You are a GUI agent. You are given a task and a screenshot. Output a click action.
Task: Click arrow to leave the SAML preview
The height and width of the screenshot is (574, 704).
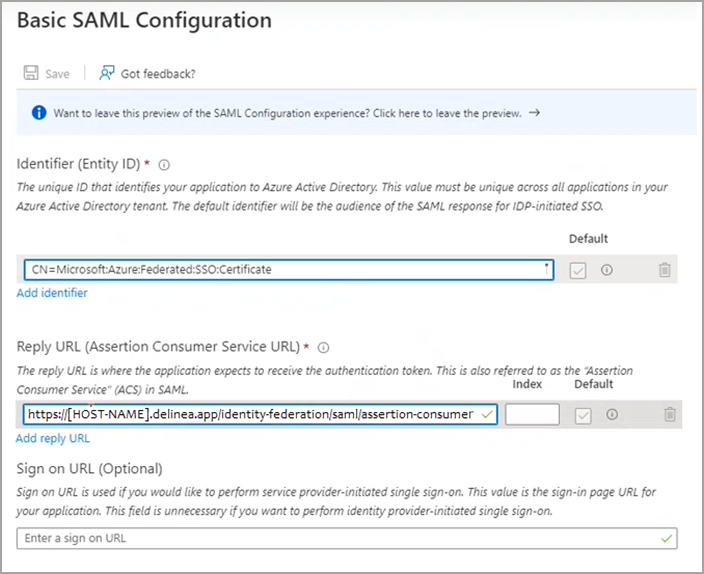tap(534, 113)
